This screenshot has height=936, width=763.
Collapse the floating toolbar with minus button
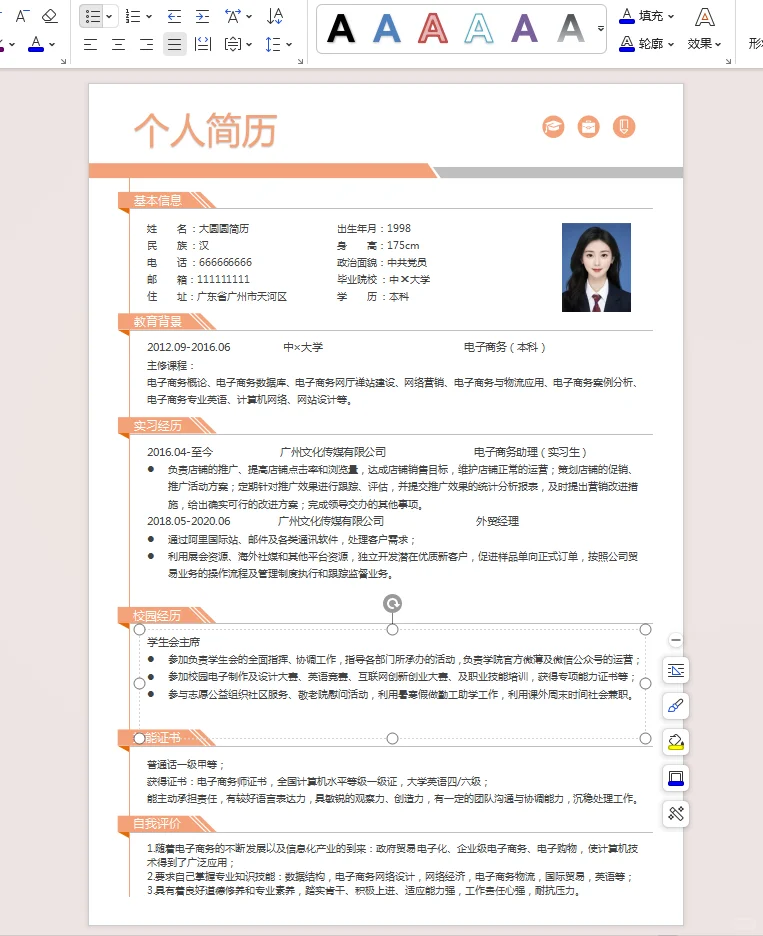coord(676,640)
